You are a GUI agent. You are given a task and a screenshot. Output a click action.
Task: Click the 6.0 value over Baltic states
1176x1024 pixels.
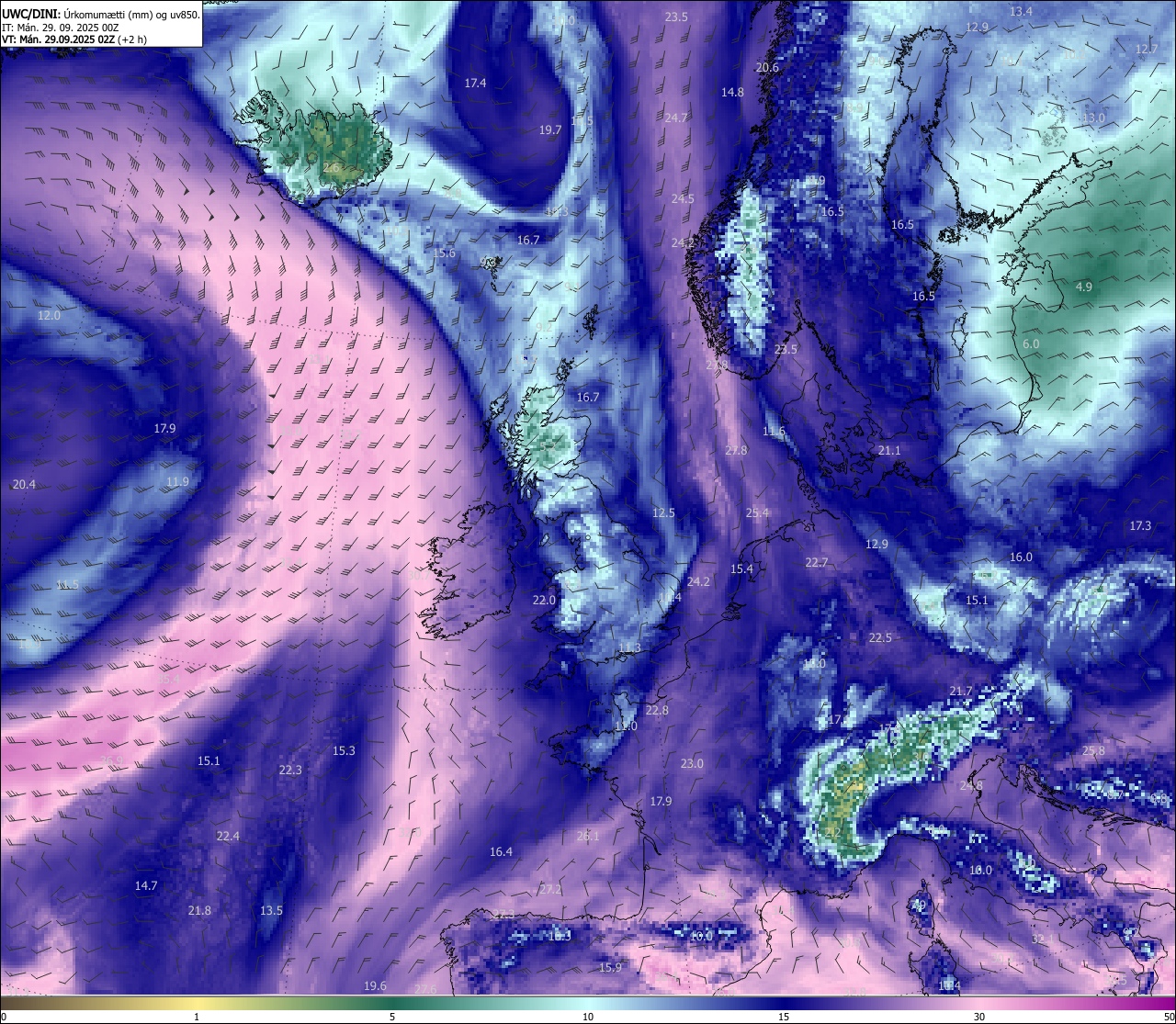[x=1031, y=344]
